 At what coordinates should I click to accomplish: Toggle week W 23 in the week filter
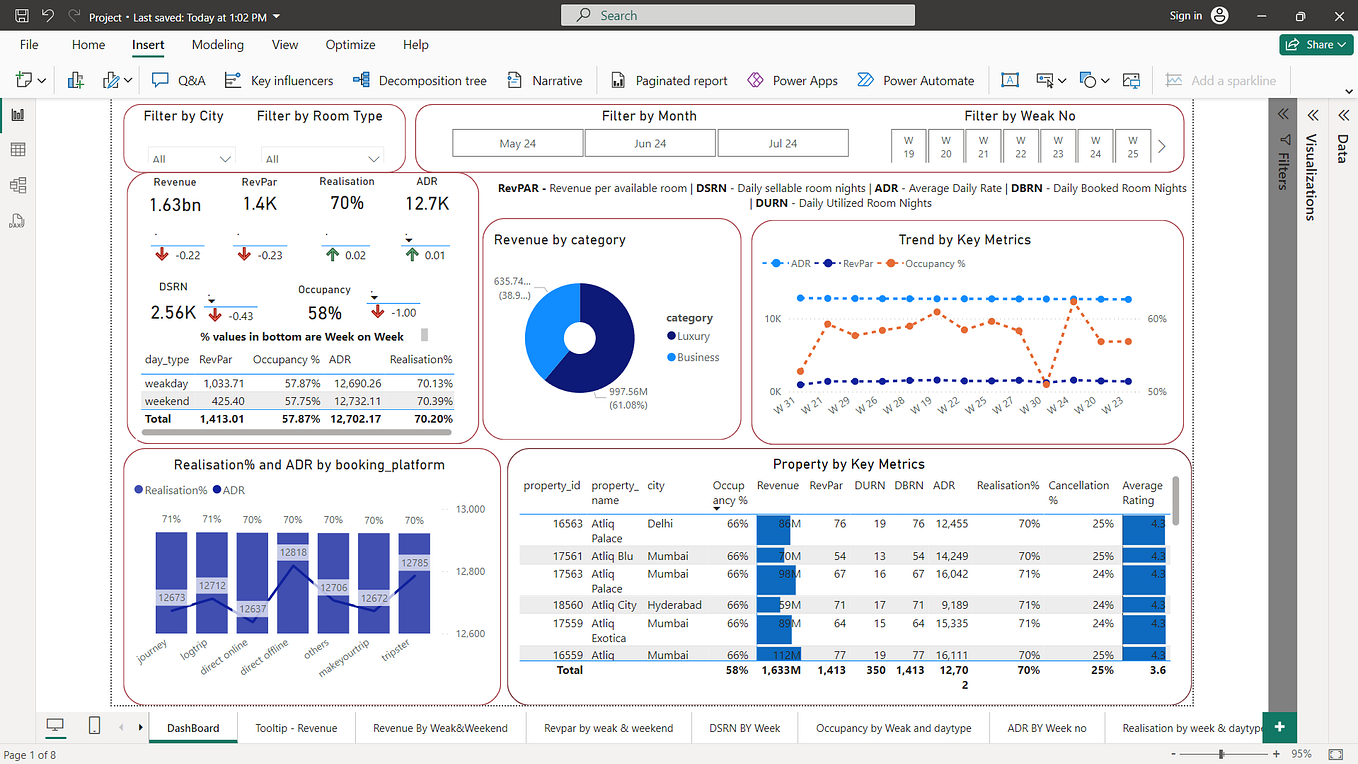(1057, 146)
